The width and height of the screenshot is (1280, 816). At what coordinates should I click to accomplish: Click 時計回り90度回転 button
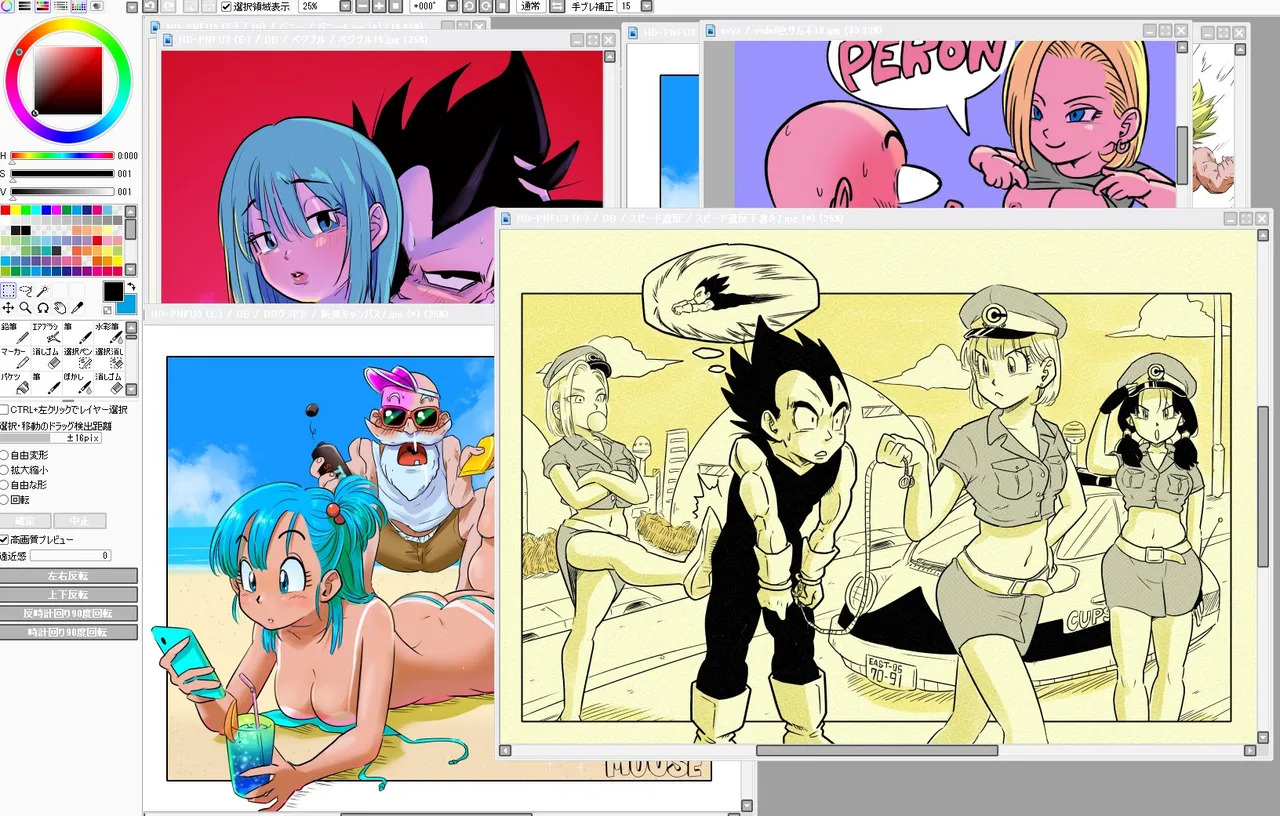pyautogui.click(x=68, y=632)
